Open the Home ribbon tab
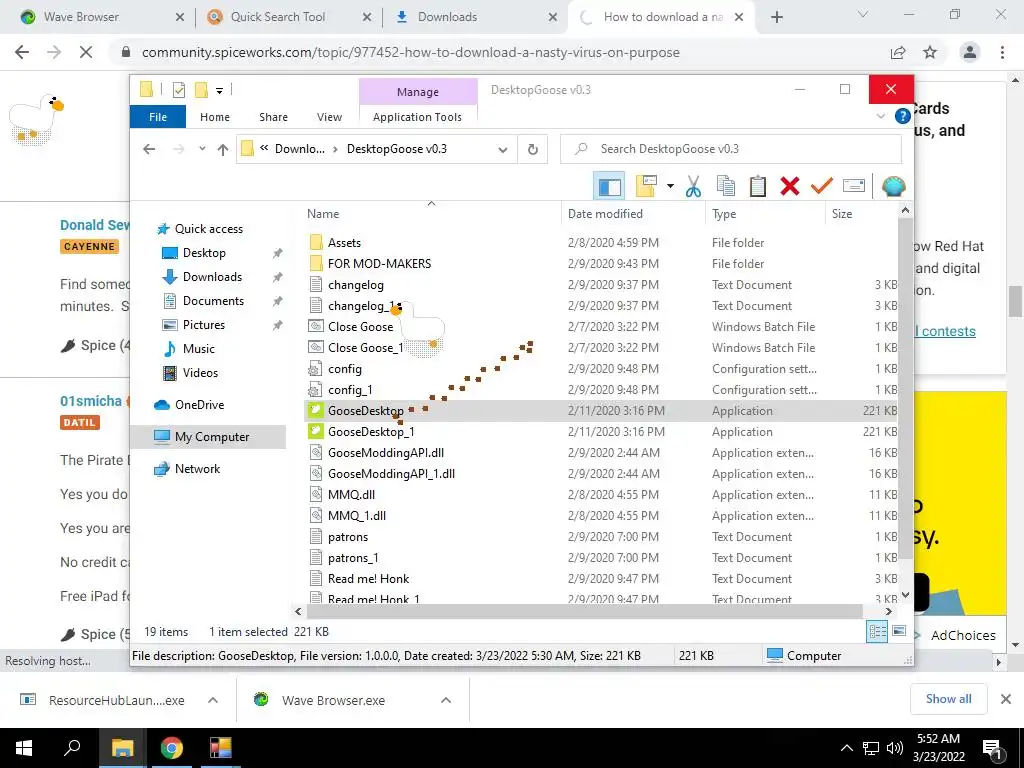Screen dimensions: 1024x768 pyautogui.click(x=215, y=117)
